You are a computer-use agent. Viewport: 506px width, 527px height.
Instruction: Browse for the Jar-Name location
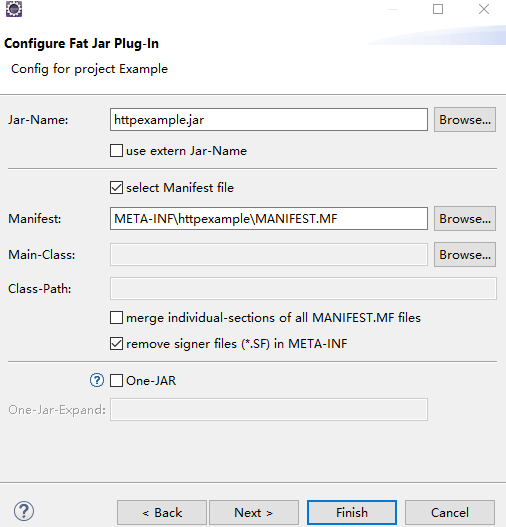click(x=465, y=120)
